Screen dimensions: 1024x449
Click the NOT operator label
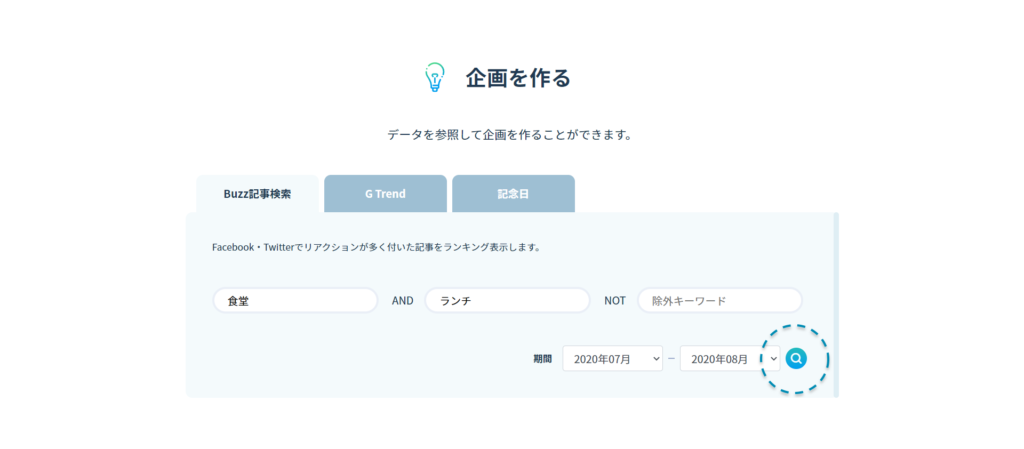[x=615, y=301]
